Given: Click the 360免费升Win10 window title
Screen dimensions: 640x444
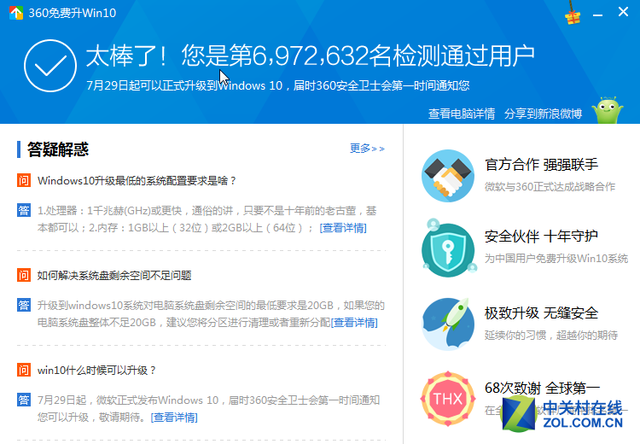Looking at the screenshot, I should 72,13.
